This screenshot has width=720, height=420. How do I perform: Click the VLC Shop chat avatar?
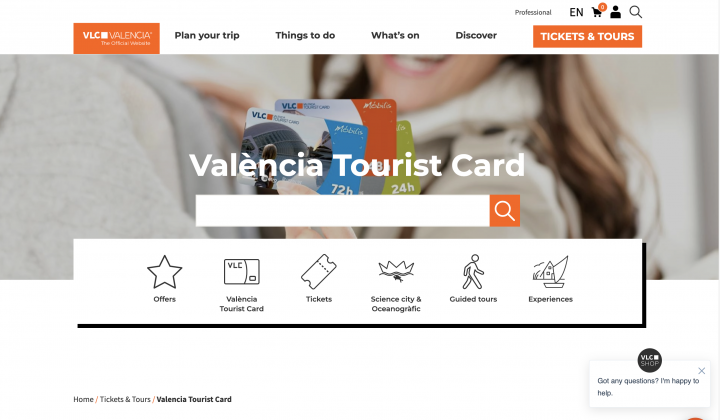(x=649, y=360)
